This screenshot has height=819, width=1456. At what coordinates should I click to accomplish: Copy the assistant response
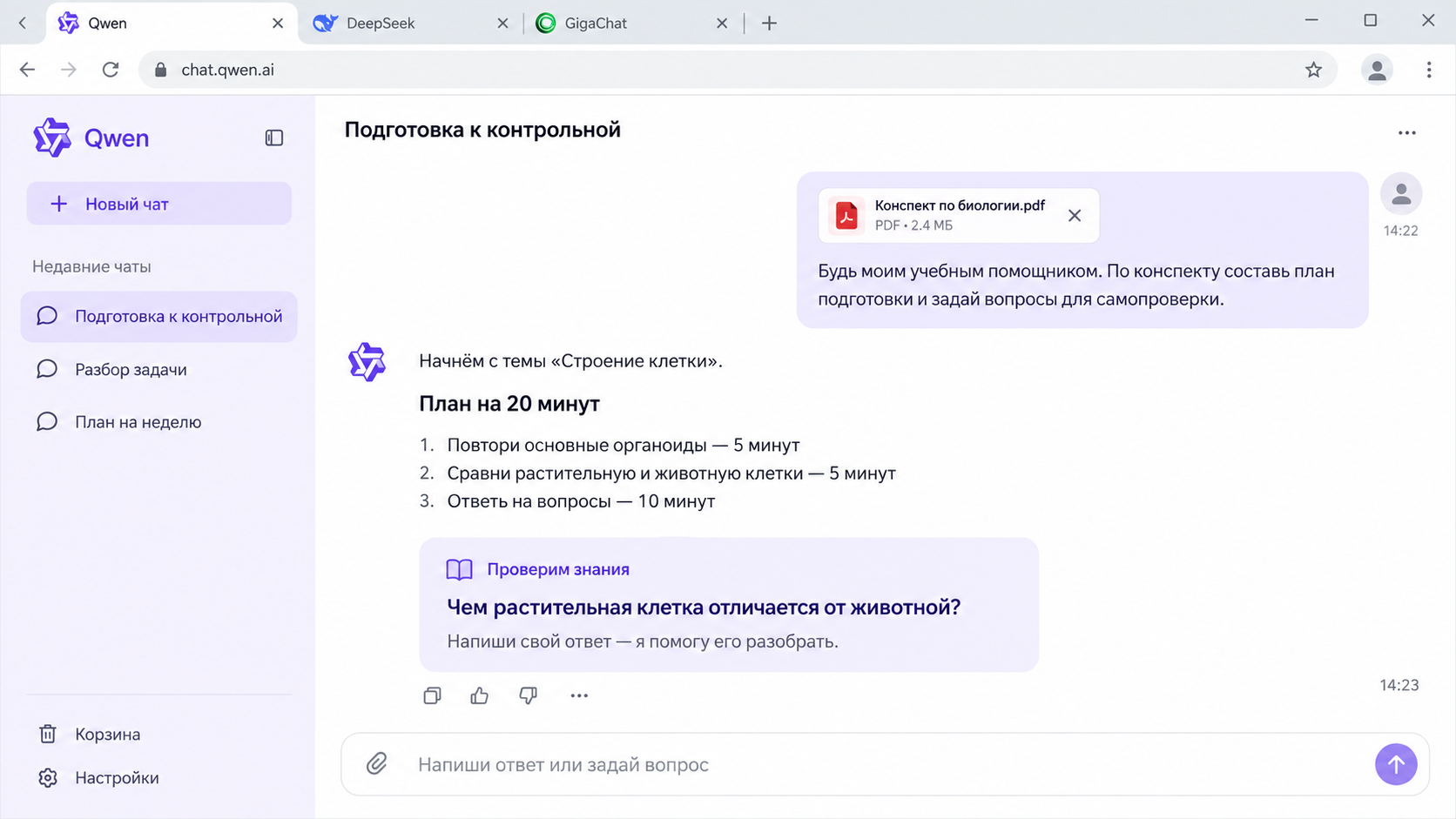(x=432, y=695)
